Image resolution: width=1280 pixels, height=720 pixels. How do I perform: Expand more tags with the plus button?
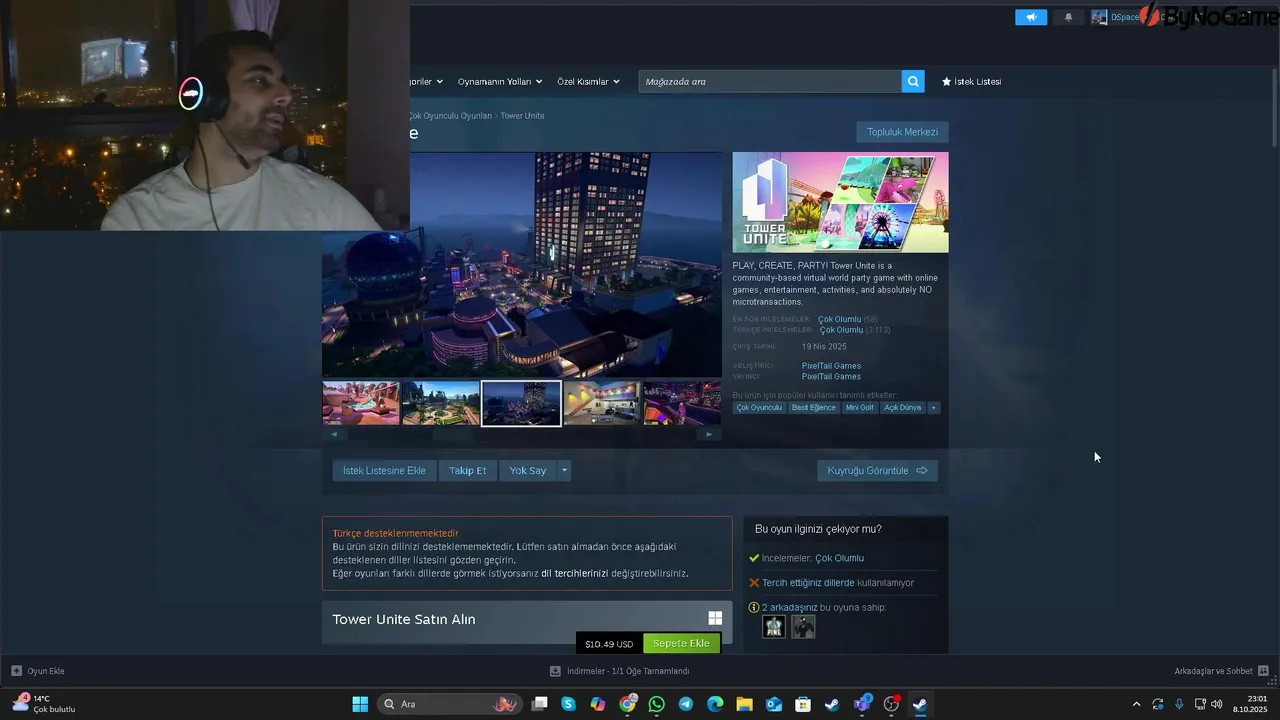933,407
